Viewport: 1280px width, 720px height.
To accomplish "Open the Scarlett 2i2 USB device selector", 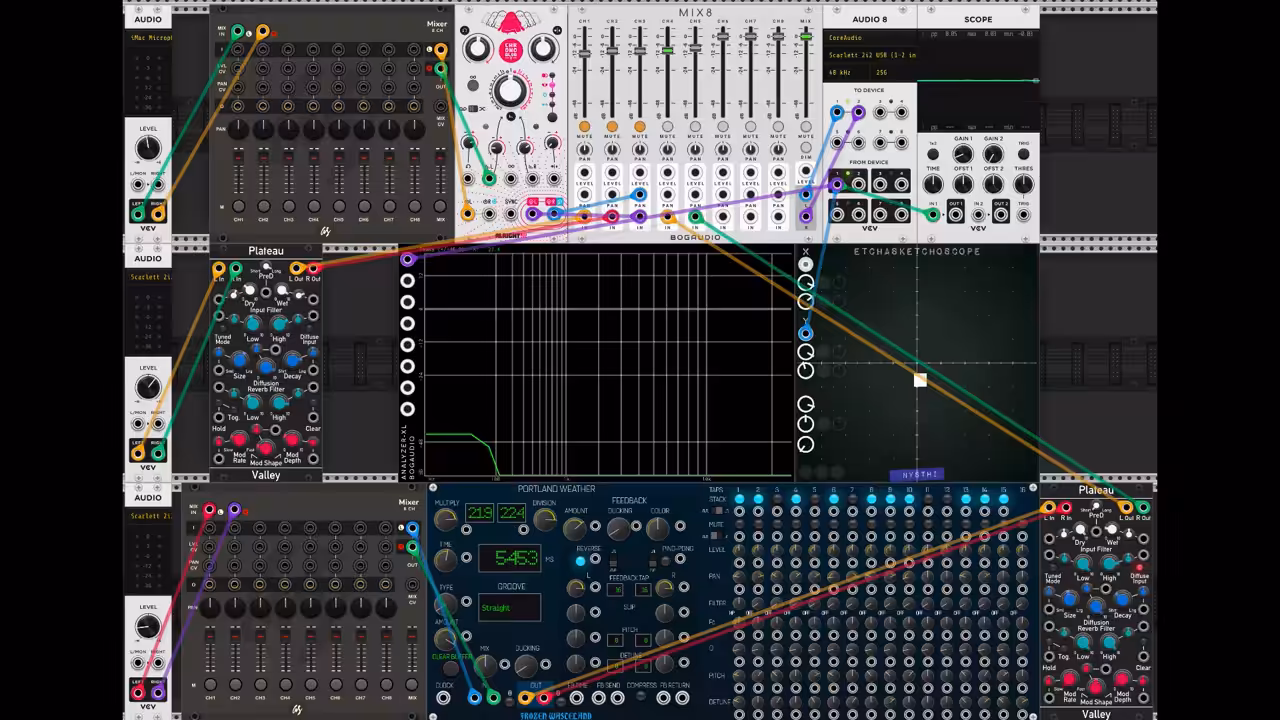I will coord(870,55).
